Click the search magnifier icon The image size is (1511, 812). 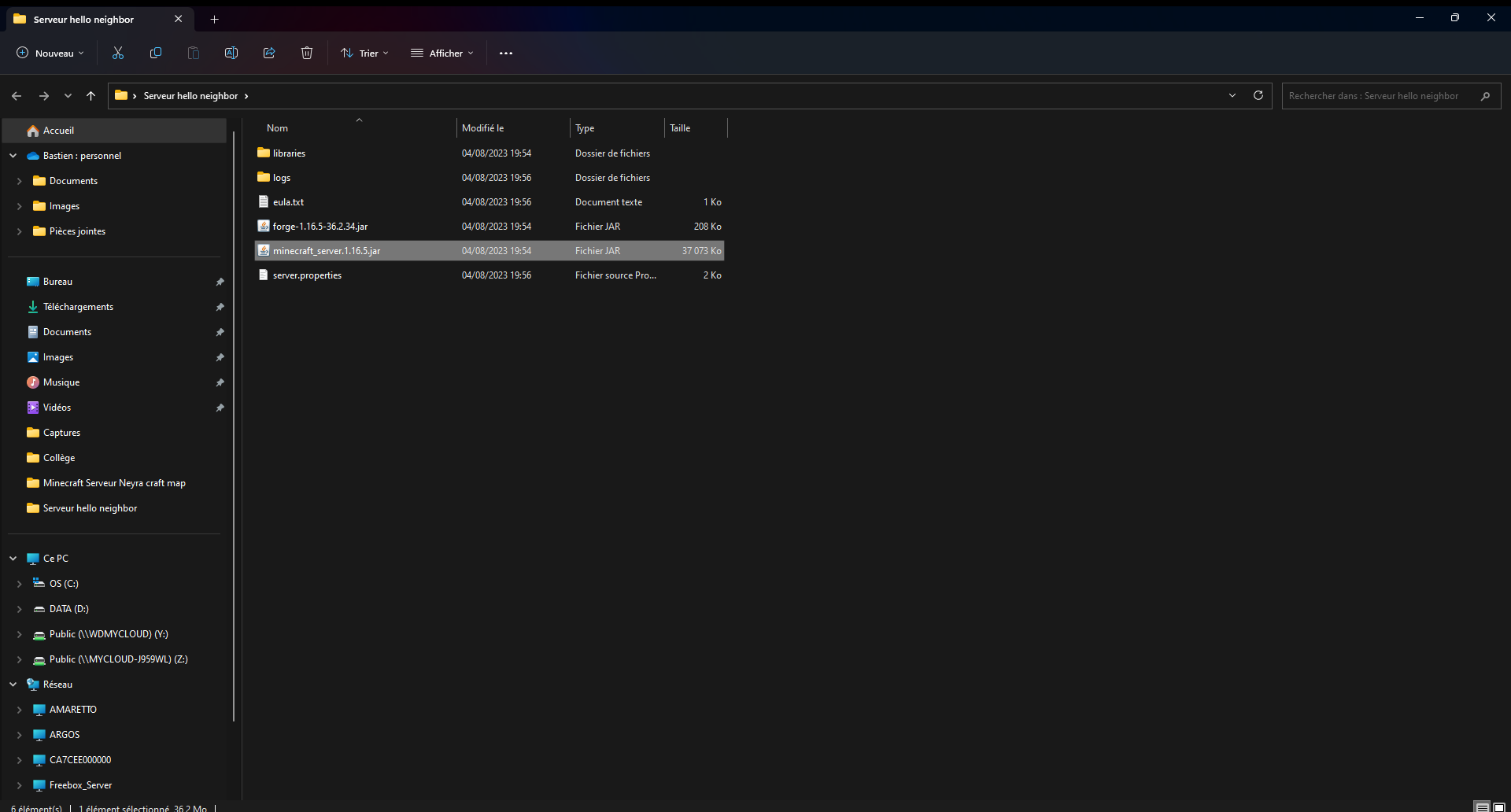click(1486, 96)
